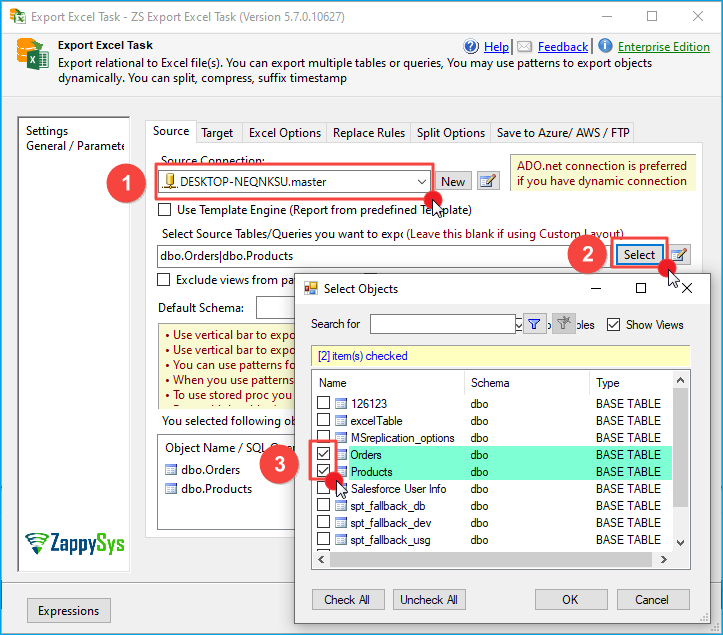Click the edit connection icon beside New
The height and width of the screenshot is (635, 723).
(x=487, y=181)
